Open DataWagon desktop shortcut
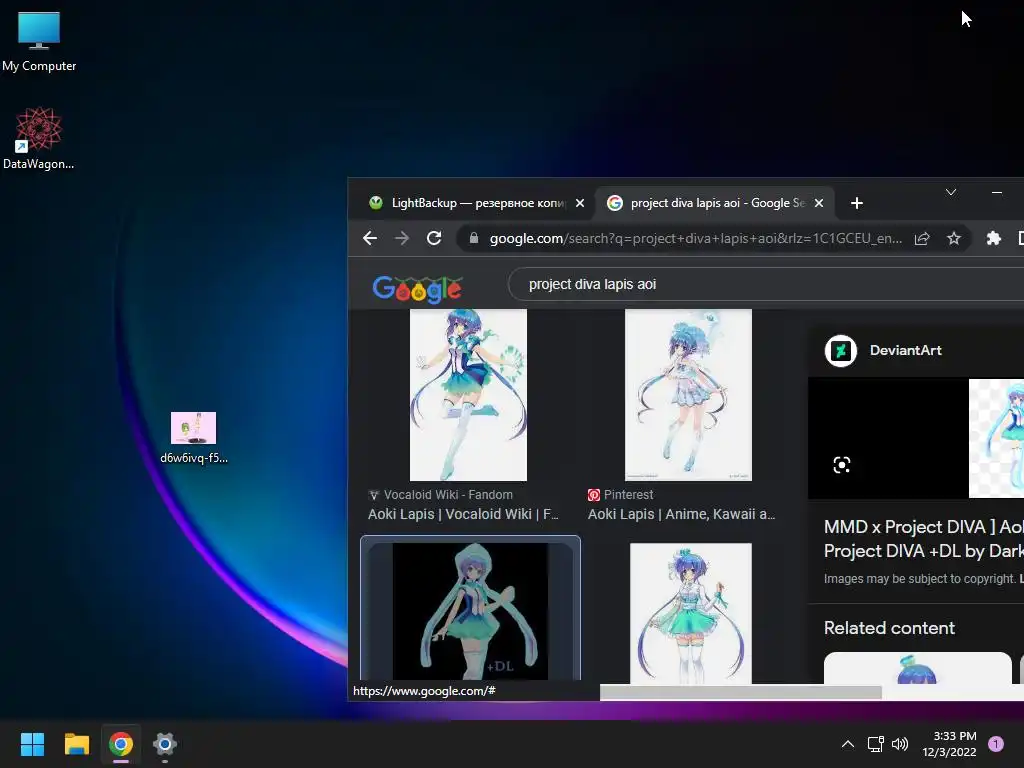This screenshot has width=1024, height=768. coord(39,138)
